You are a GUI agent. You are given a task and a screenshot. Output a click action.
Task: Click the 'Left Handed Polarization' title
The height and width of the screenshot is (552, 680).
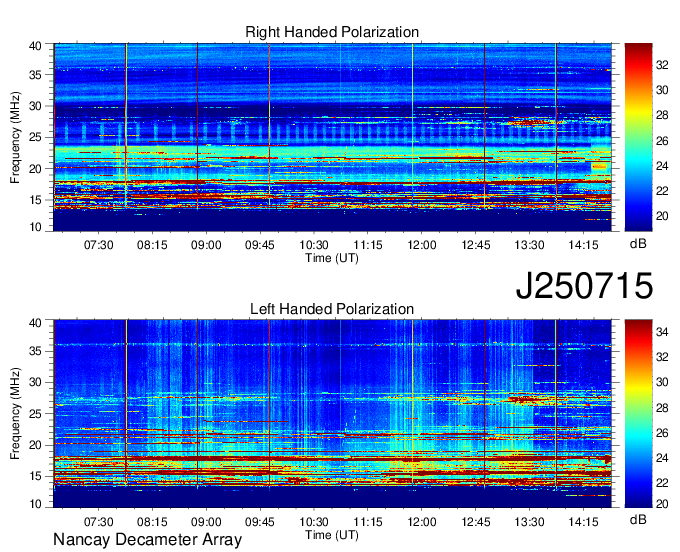tap(332, 309)
